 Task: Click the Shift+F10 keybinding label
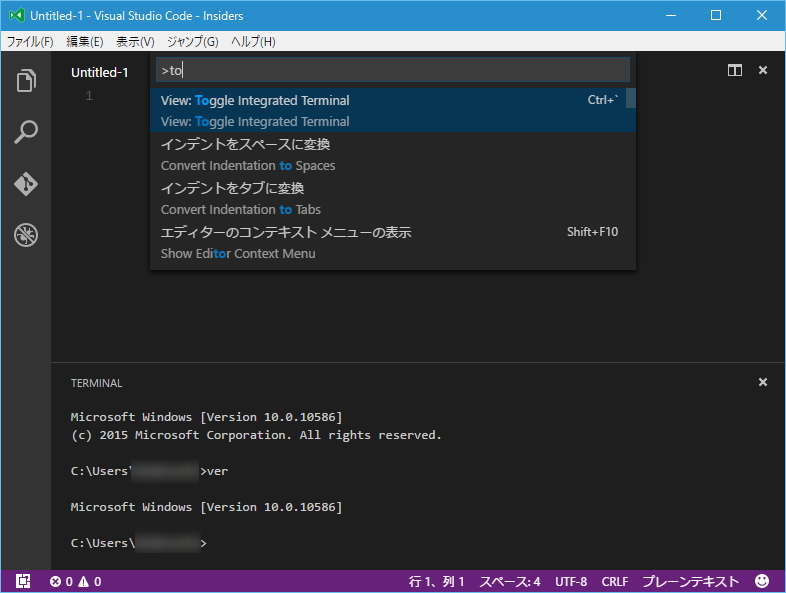[593, 232]
